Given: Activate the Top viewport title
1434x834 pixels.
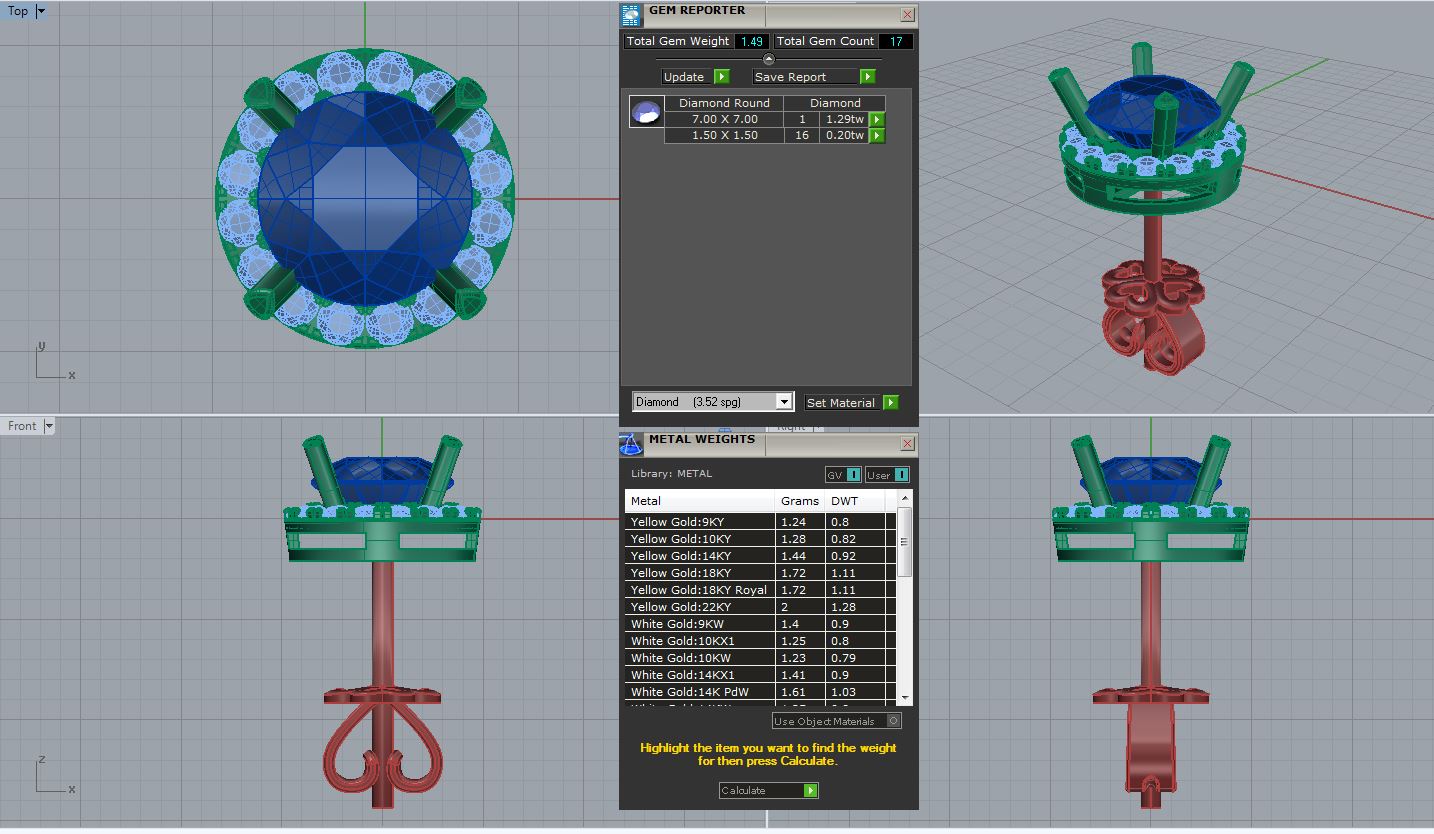Looking at the screenshot, I should coord(18,11).
